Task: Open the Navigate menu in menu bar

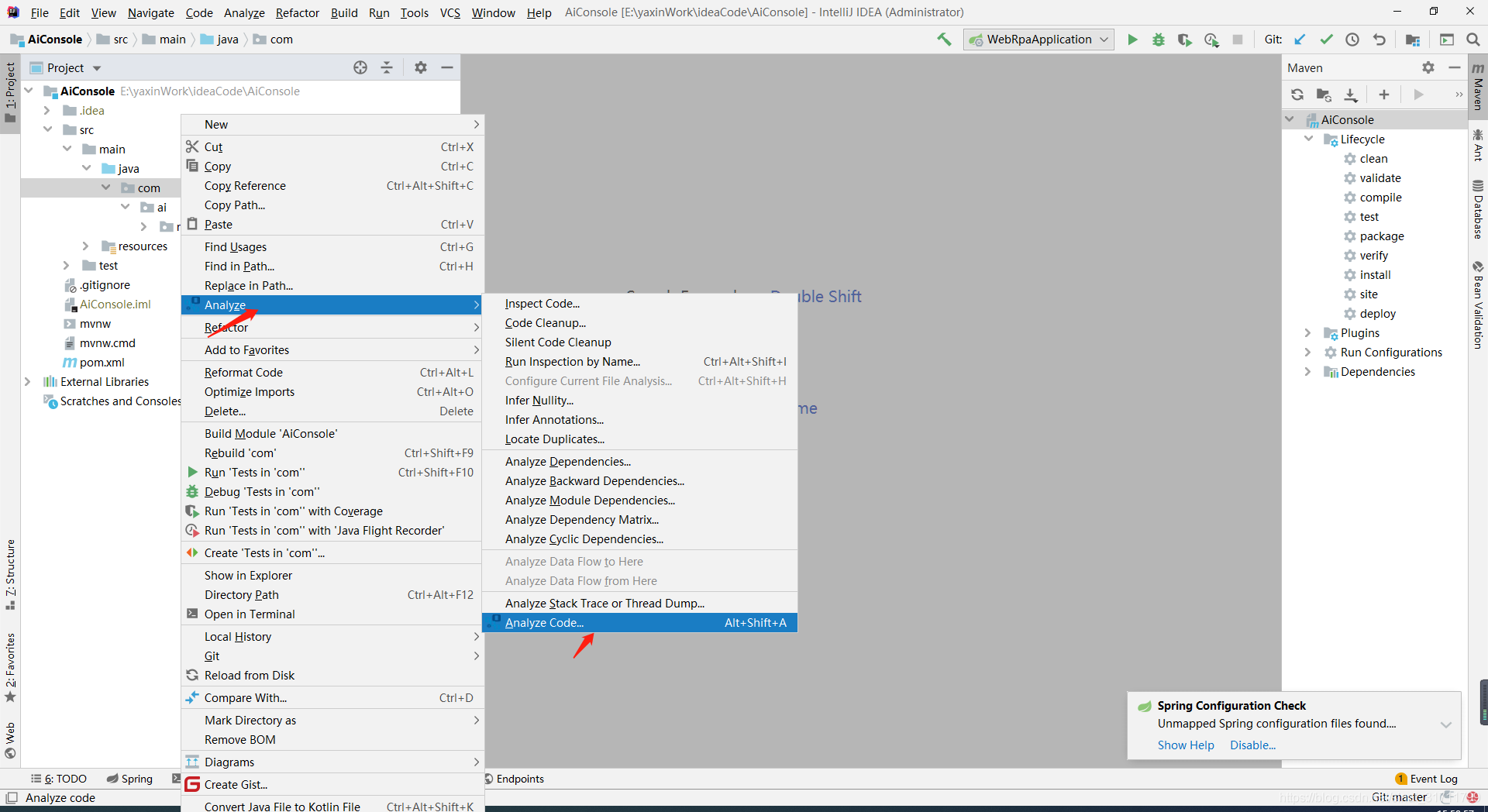Action: click(x=151, y=12)
